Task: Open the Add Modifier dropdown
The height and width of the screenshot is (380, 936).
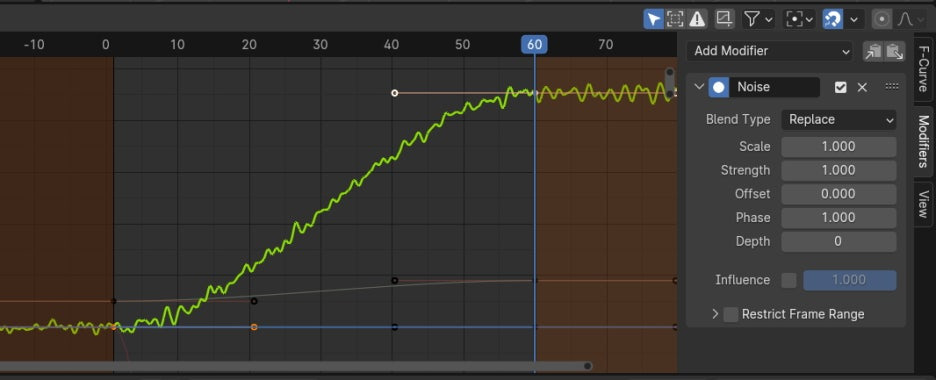Action: (770, 51)
